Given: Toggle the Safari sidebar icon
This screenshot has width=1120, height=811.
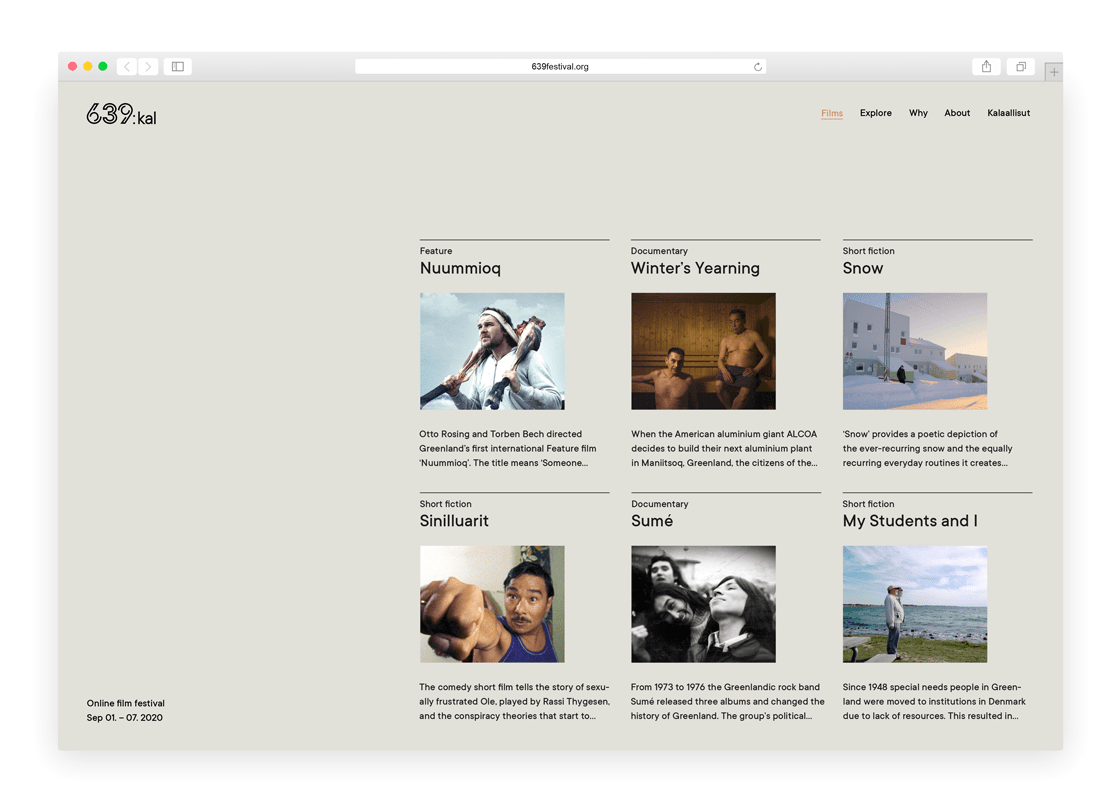Looking at the screenshot, I should 178,67.
